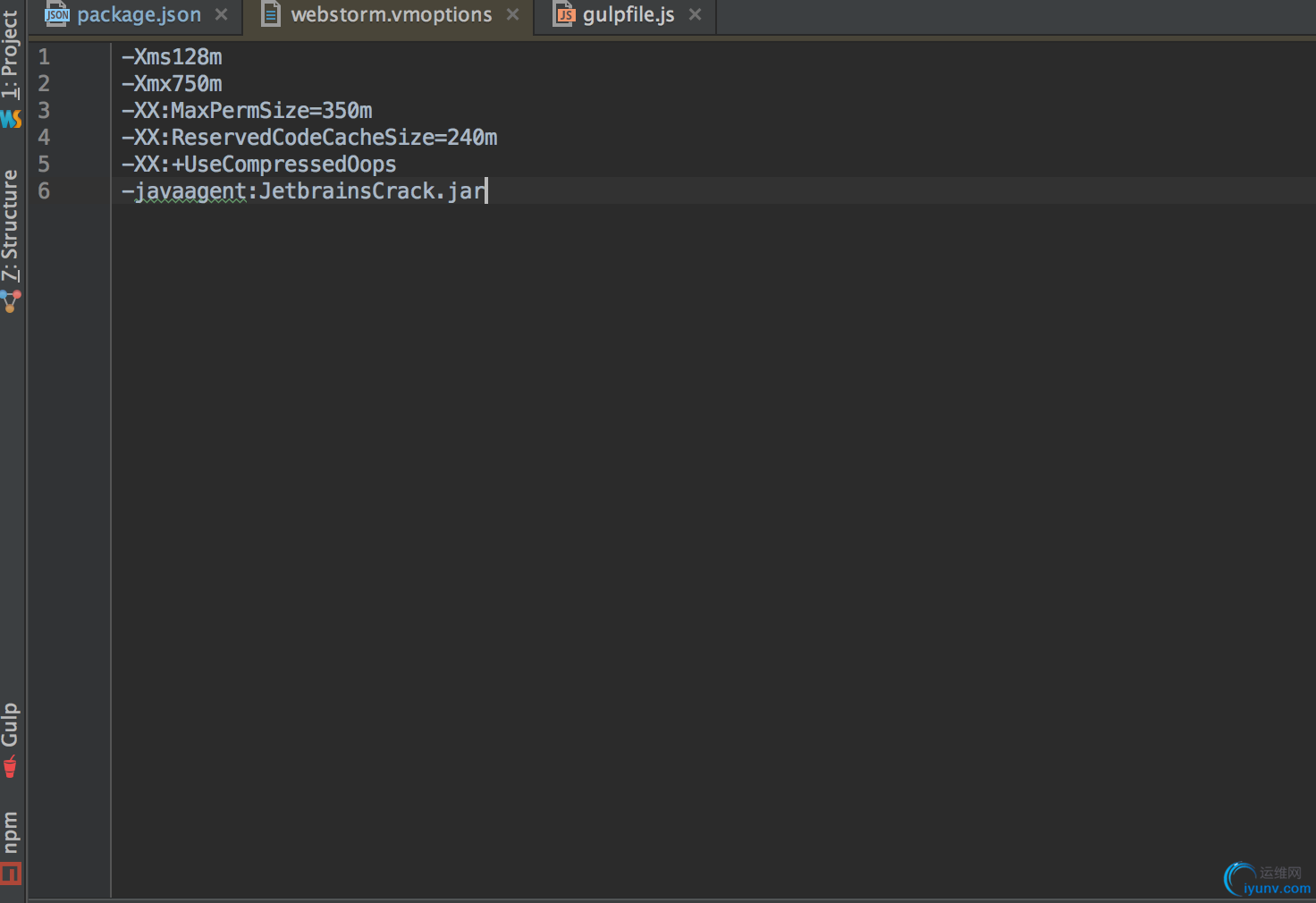This screenshot has height=903, width=1316.
Task: Click the Structure panel node icon
Action: click(11, 301)
